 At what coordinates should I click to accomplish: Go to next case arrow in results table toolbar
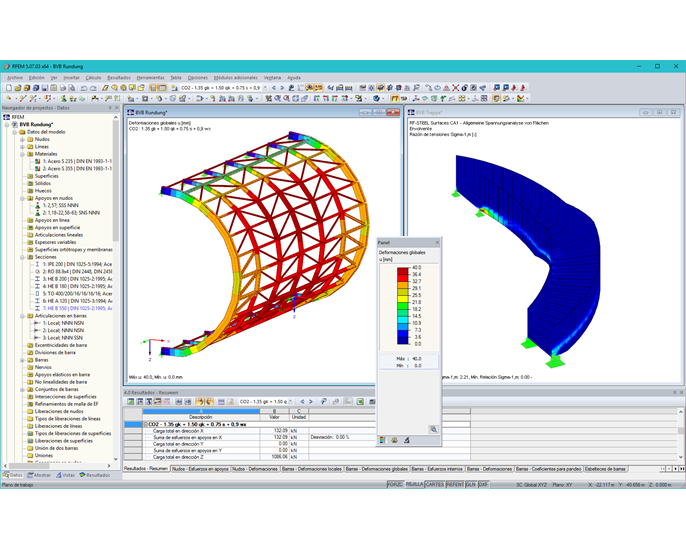pyautogui.click(x=311, y=402)
